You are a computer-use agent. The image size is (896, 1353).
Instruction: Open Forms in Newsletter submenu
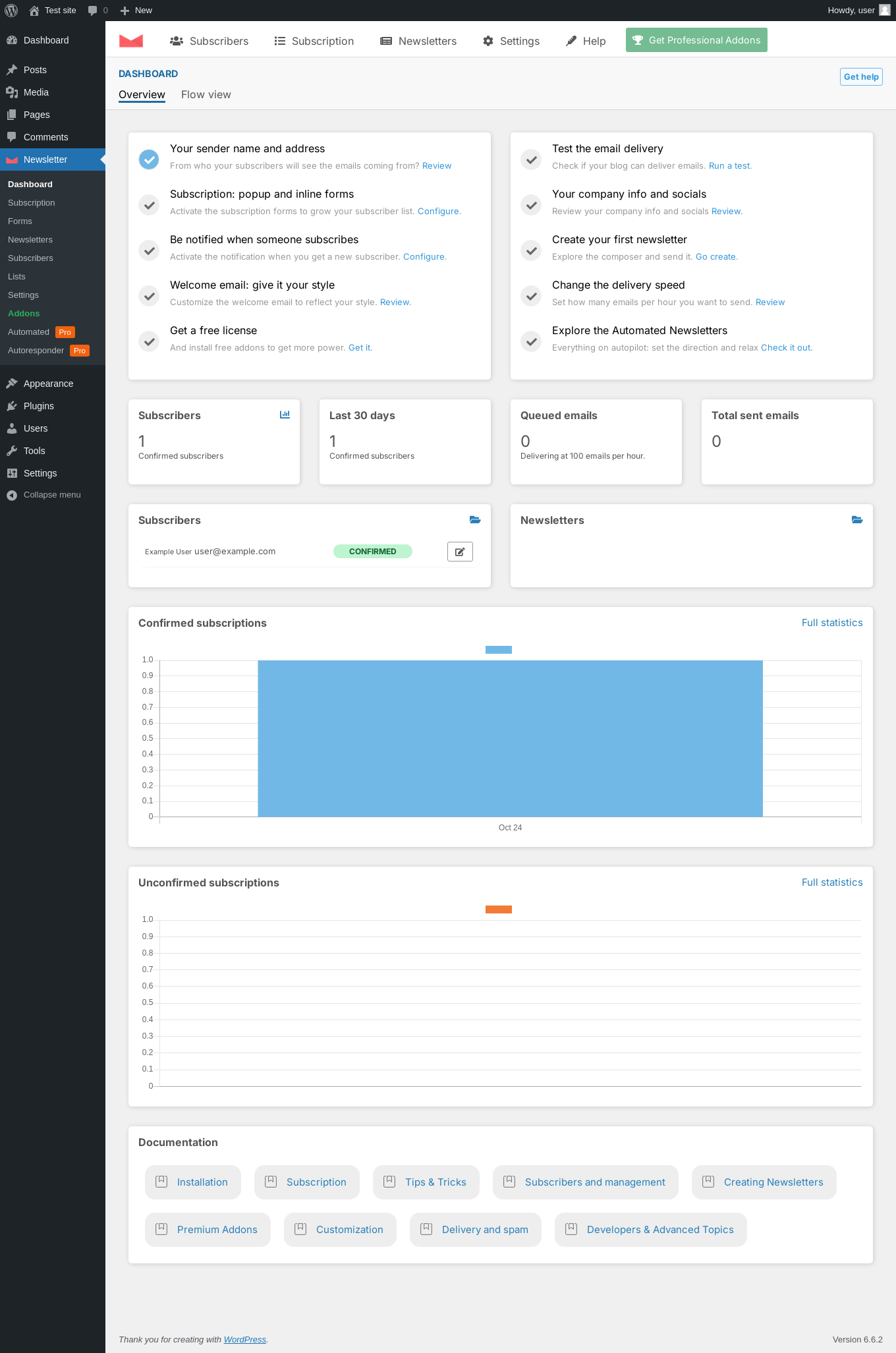(x=20, y=221)
